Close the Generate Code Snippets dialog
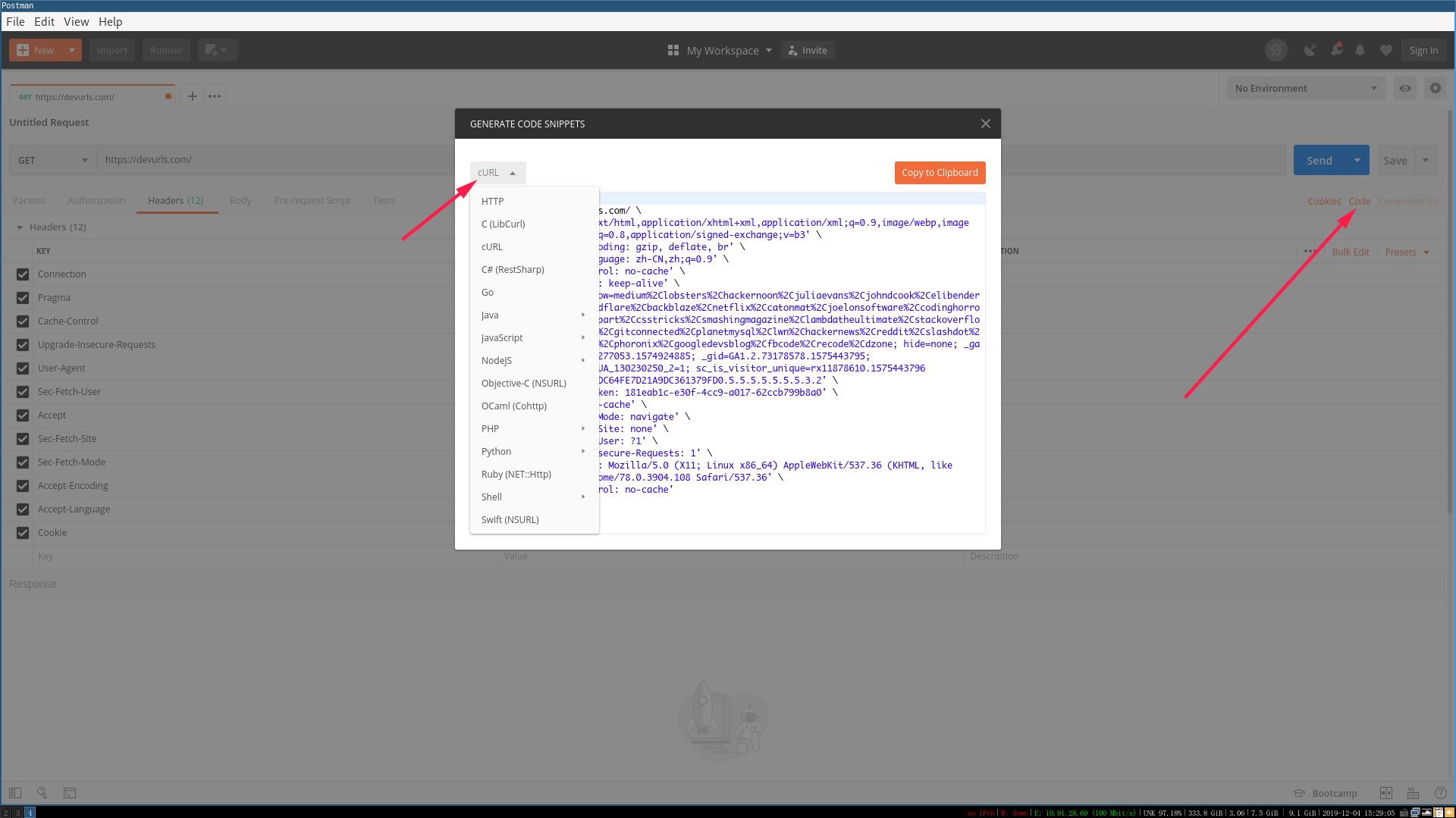Screen dimensions: 1456x818 tap(985, 124)
